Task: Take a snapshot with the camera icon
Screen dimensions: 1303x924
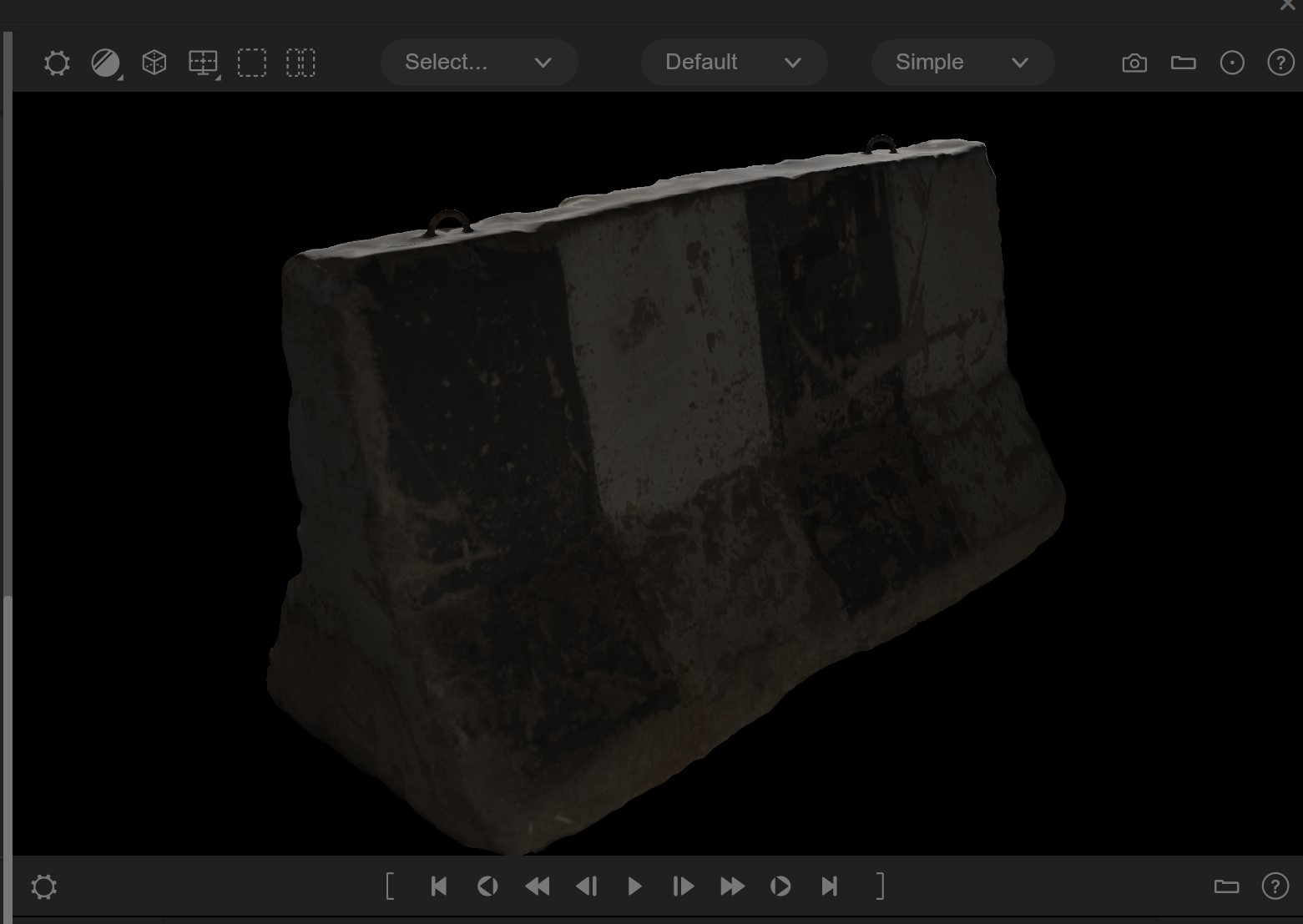Action: pyautogui.click(x=1134, y=63)
